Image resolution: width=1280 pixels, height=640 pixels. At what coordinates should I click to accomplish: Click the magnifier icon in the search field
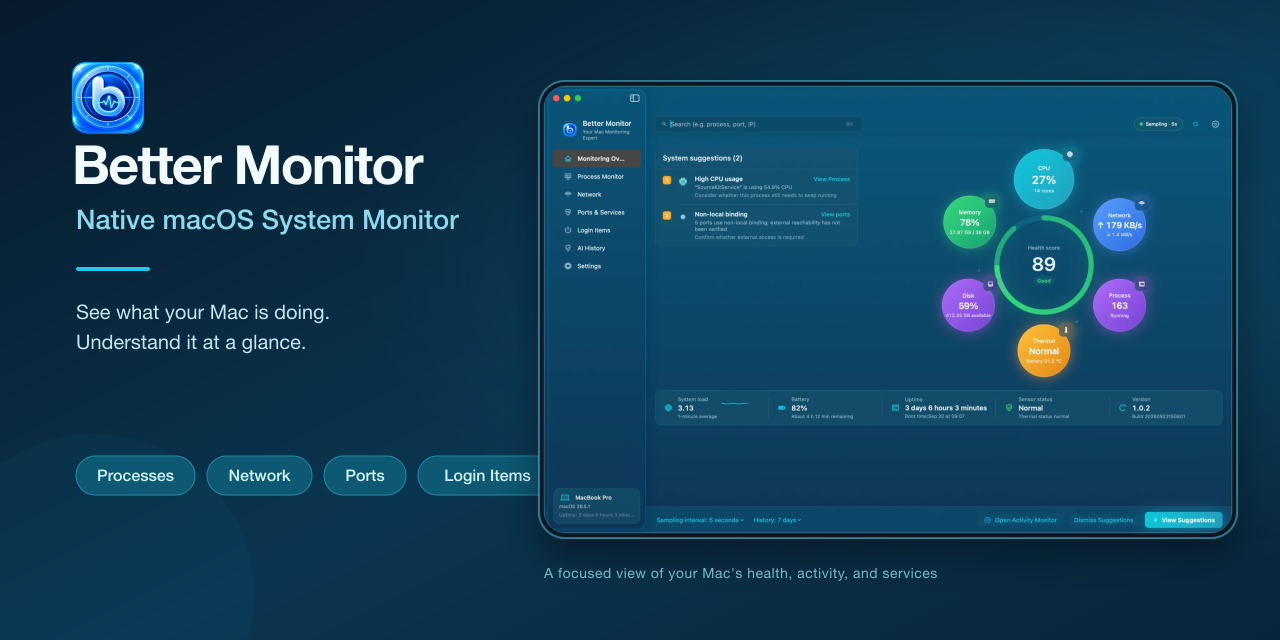pyautogui.click(x=664, y=124)
